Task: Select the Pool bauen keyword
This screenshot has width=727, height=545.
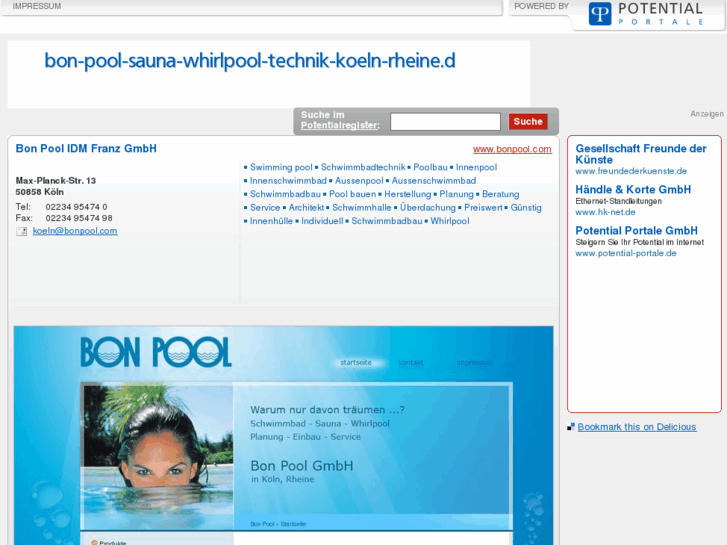Action: point(352,194)
